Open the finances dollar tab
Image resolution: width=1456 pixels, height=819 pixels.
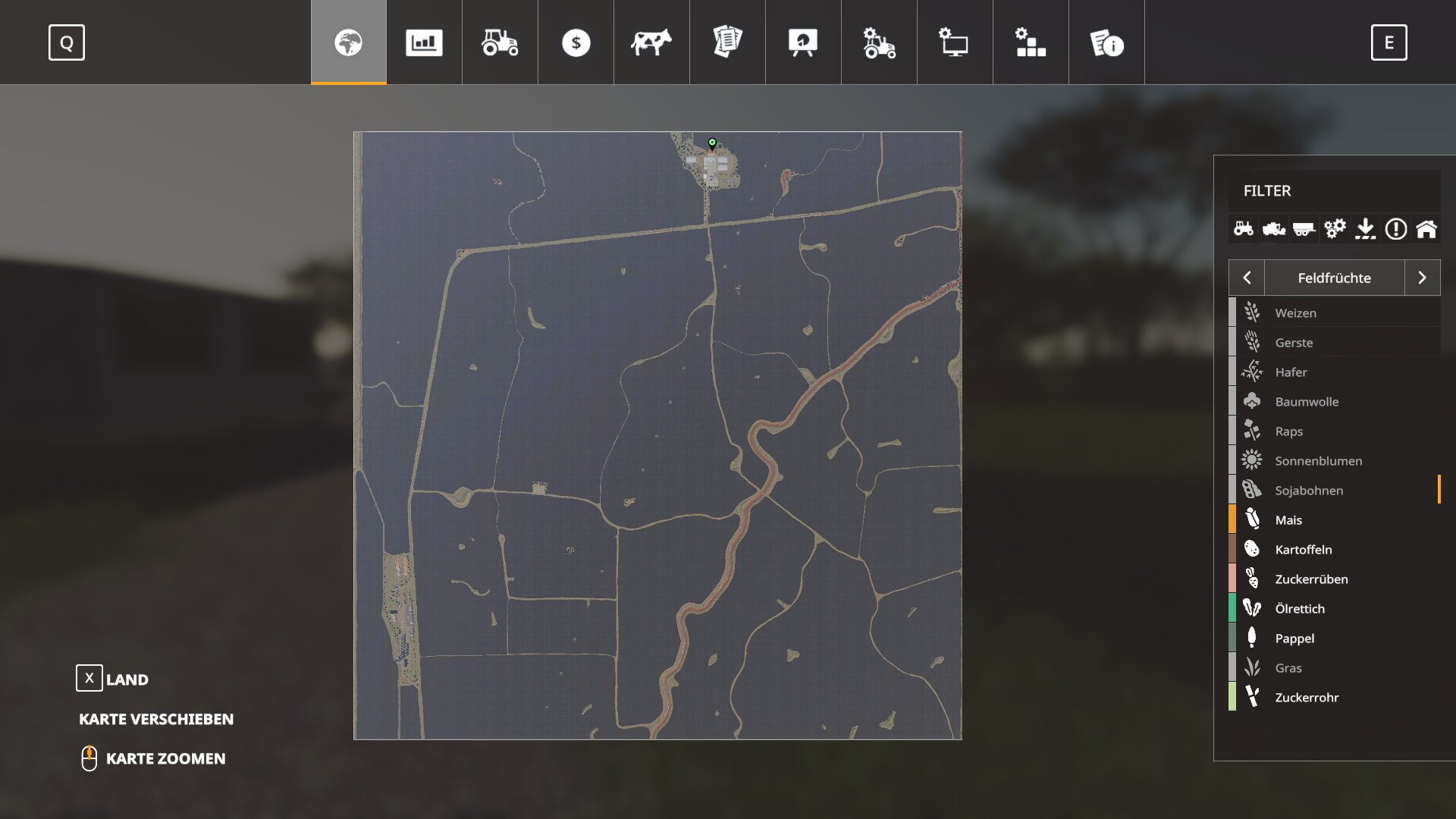[576, 42]
